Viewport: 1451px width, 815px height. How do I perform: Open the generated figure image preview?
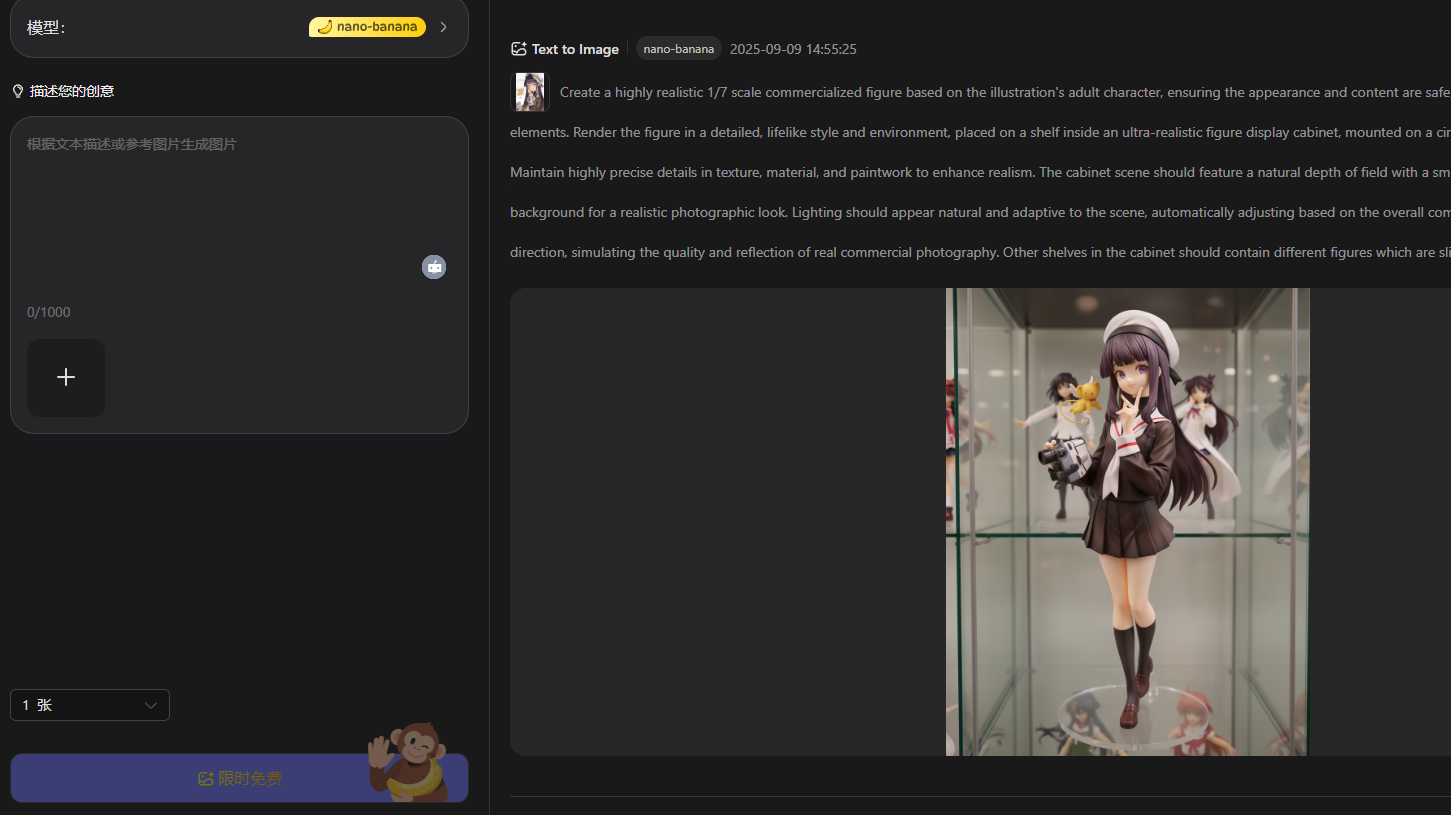click(1127, 521)
